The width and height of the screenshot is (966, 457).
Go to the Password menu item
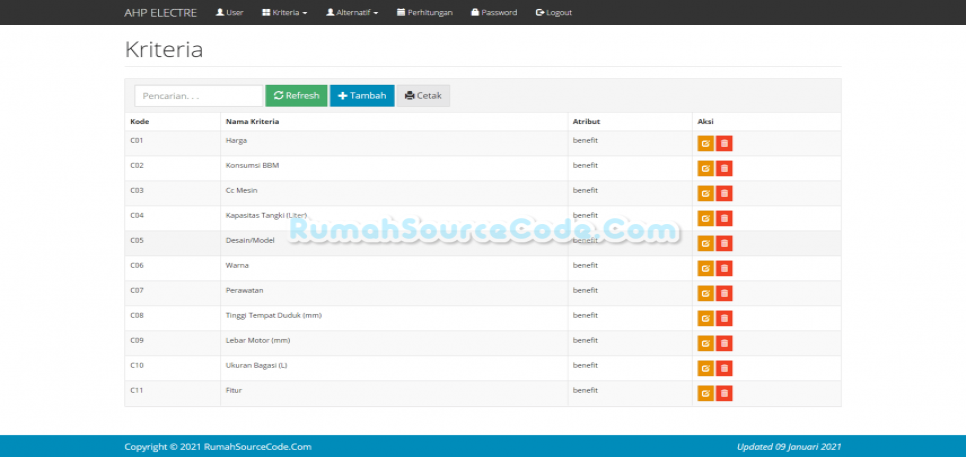point(494,13)
